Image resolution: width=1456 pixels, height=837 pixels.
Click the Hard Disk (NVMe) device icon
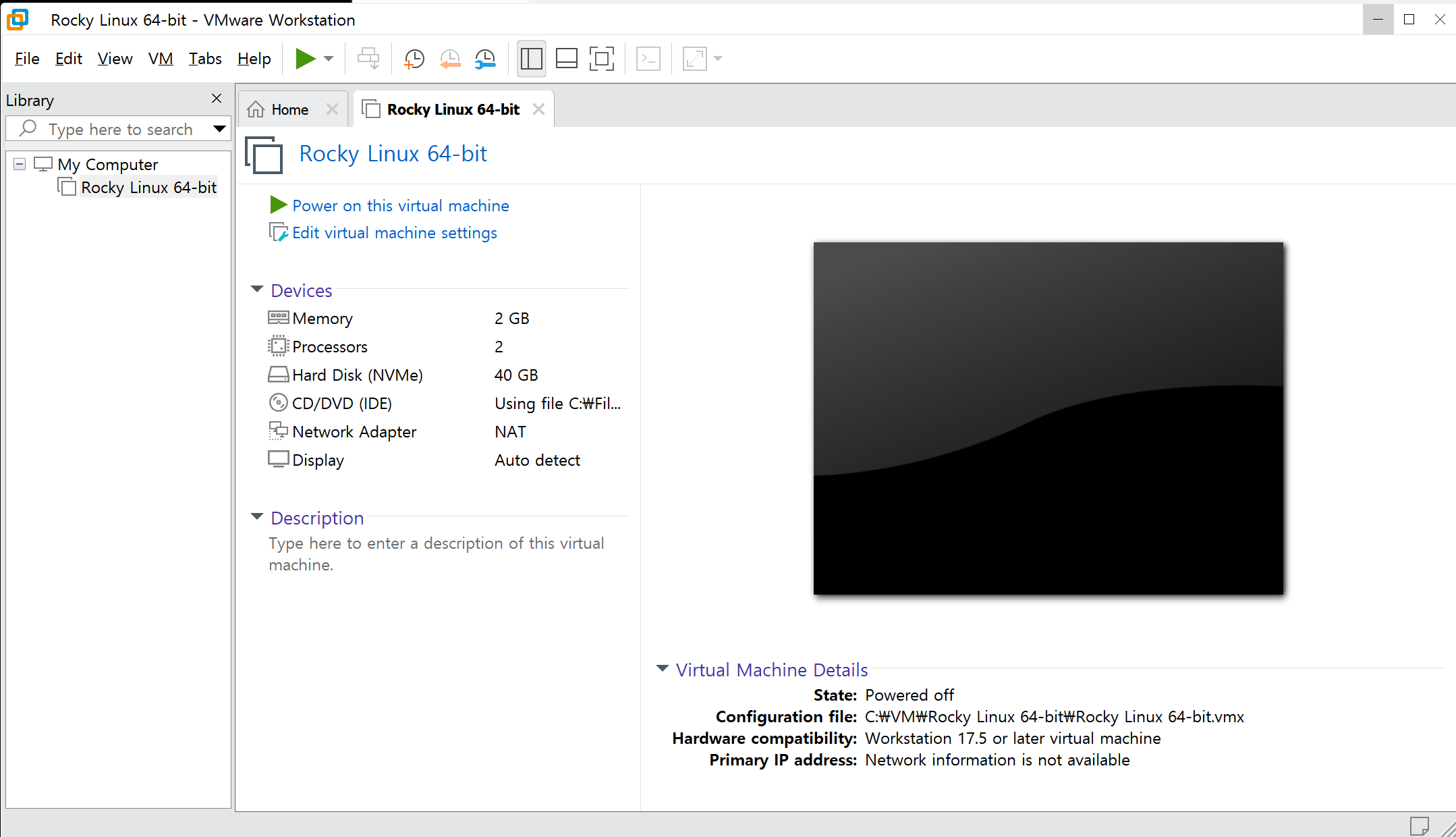278,374
